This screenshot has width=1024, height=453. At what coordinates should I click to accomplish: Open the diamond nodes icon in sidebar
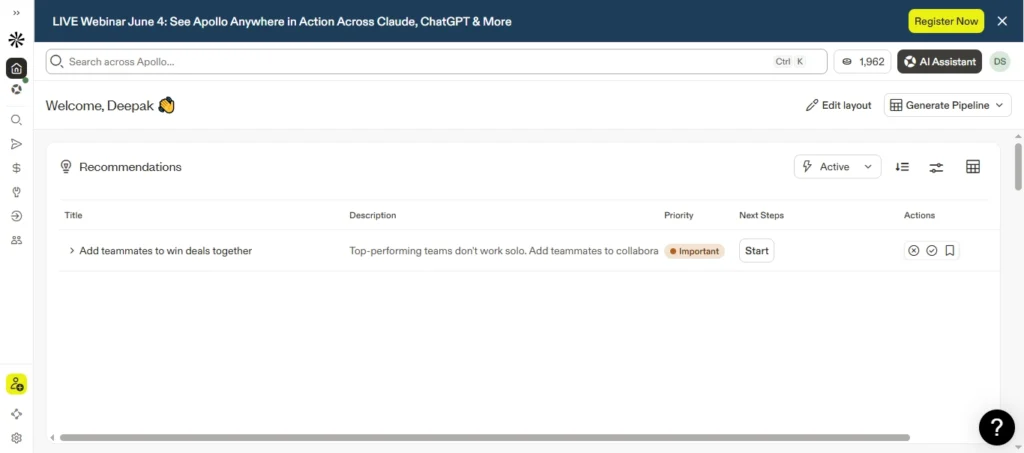(x=16, y=414)
